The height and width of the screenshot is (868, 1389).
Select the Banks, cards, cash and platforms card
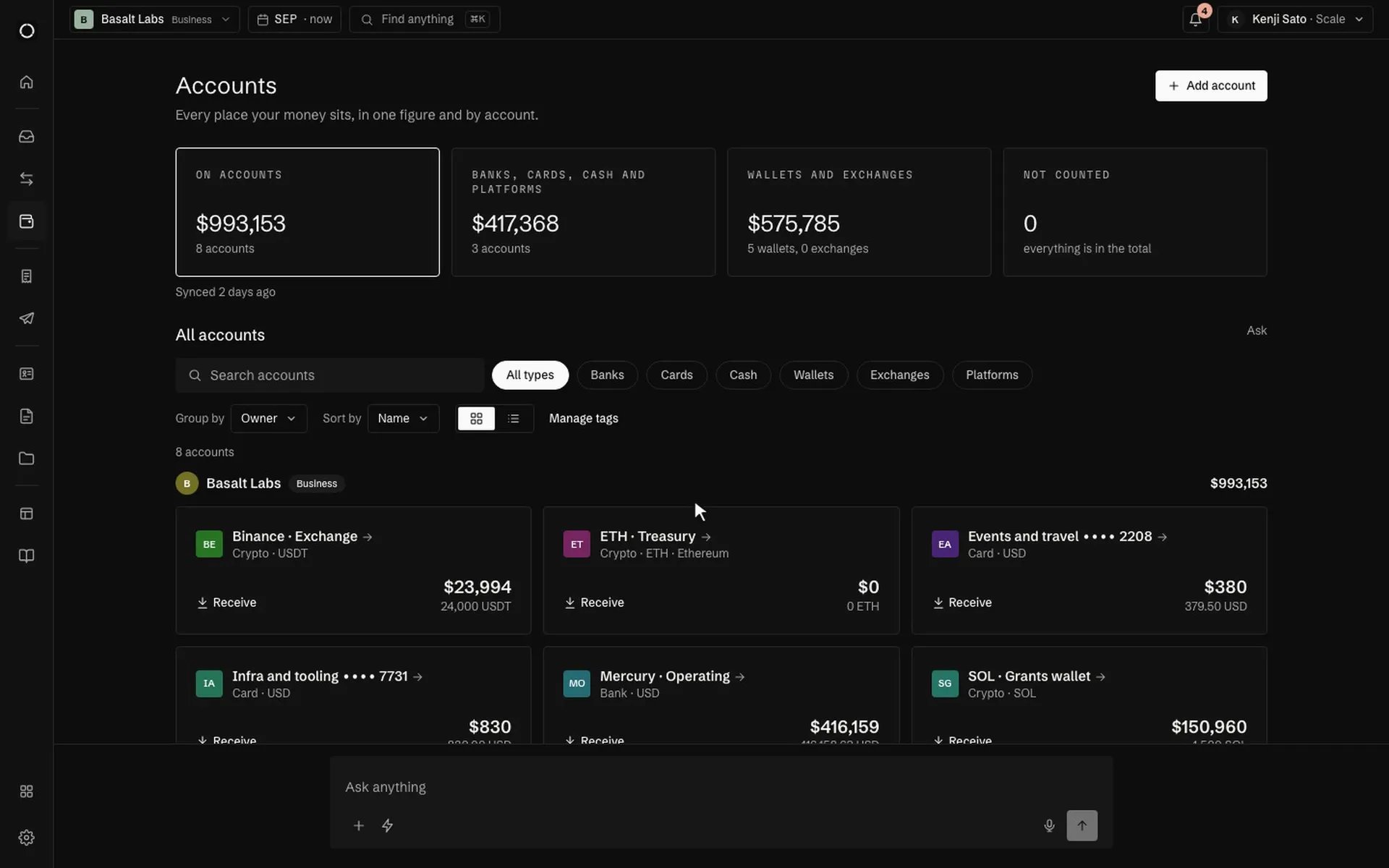583,212
